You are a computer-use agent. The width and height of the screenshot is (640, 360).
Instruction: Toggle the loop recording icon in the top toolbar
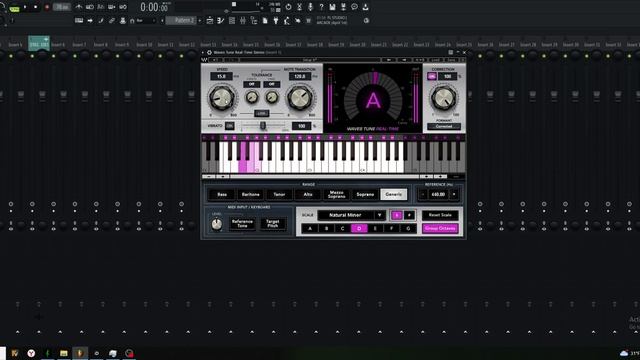122,7
